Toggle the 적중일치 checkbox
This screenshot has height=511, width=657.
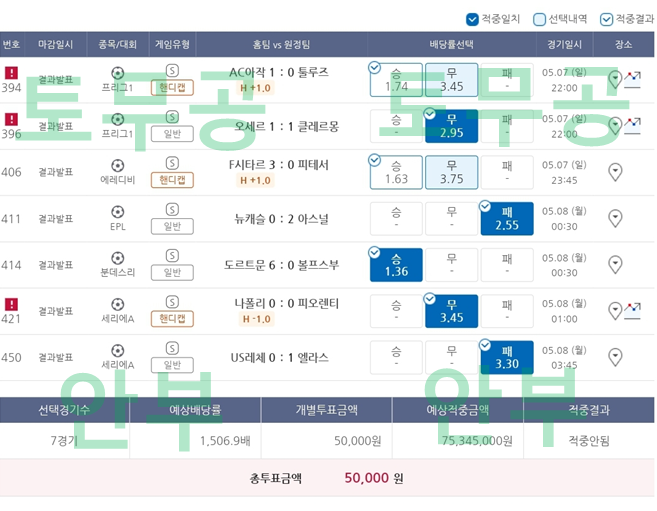pos(472,19)
